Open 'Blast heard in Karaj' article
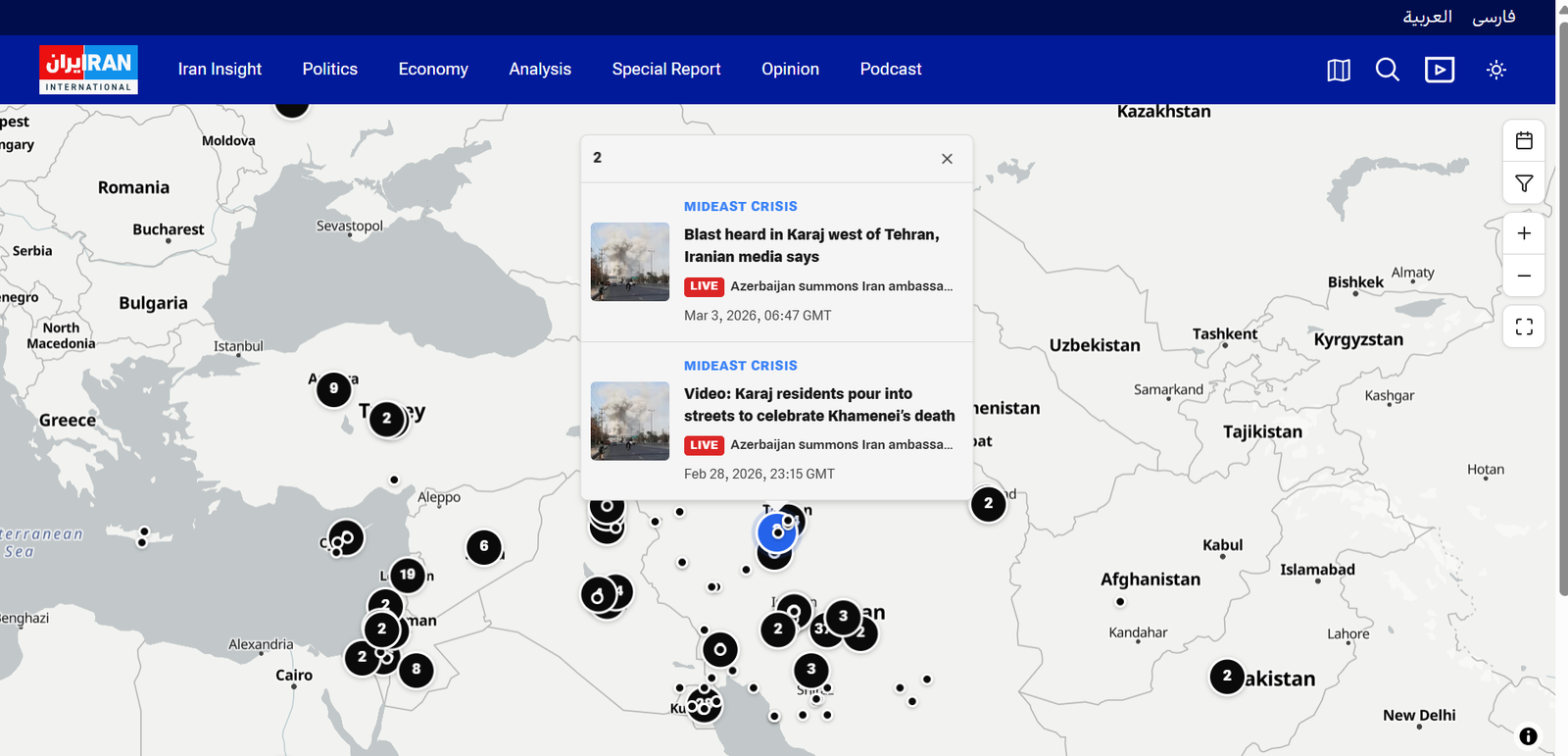 [x=810, y=245]
